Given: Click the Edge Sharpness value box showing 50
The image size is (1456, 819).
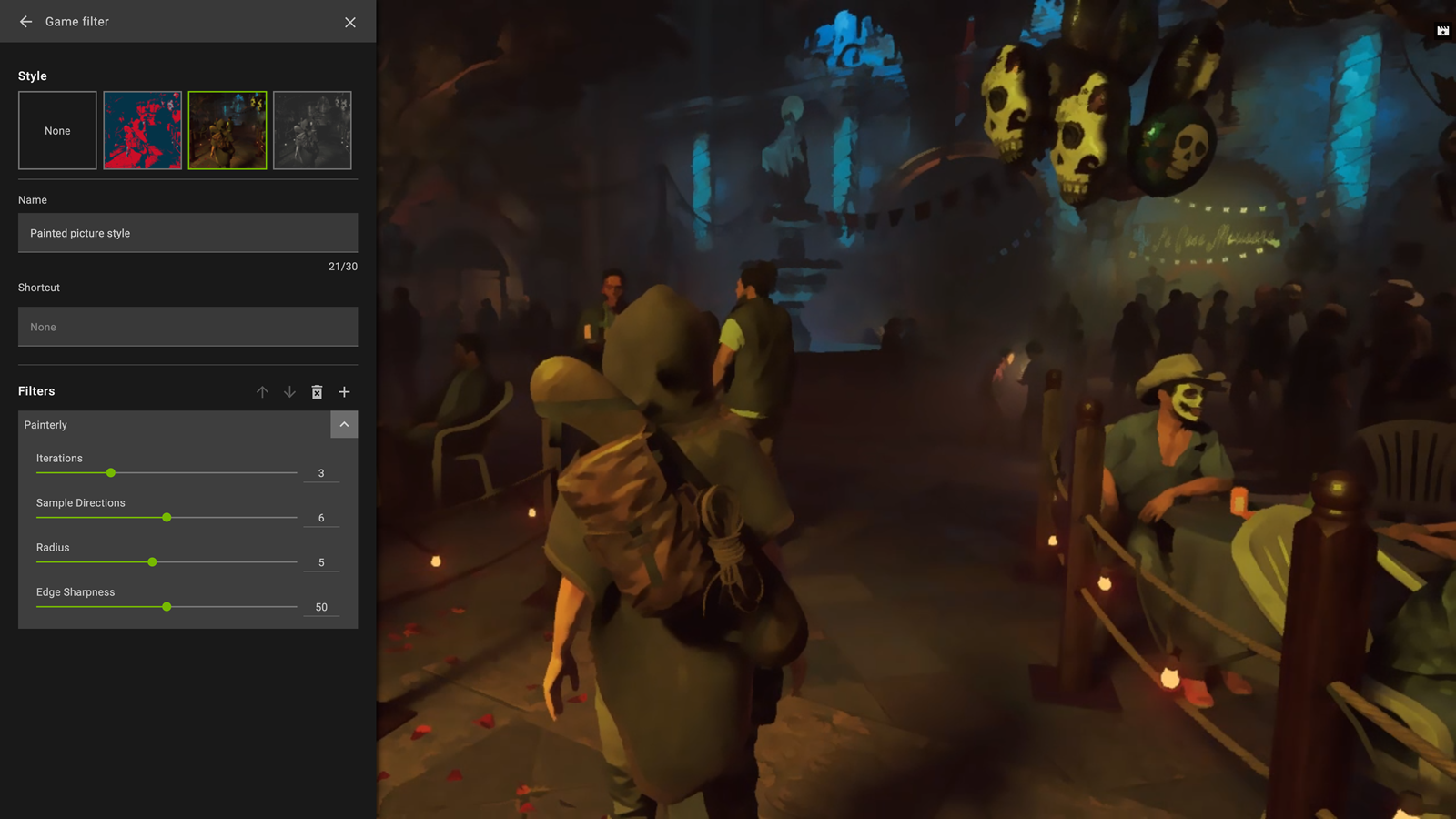Looking at the screenshot, I should point(321,607).
